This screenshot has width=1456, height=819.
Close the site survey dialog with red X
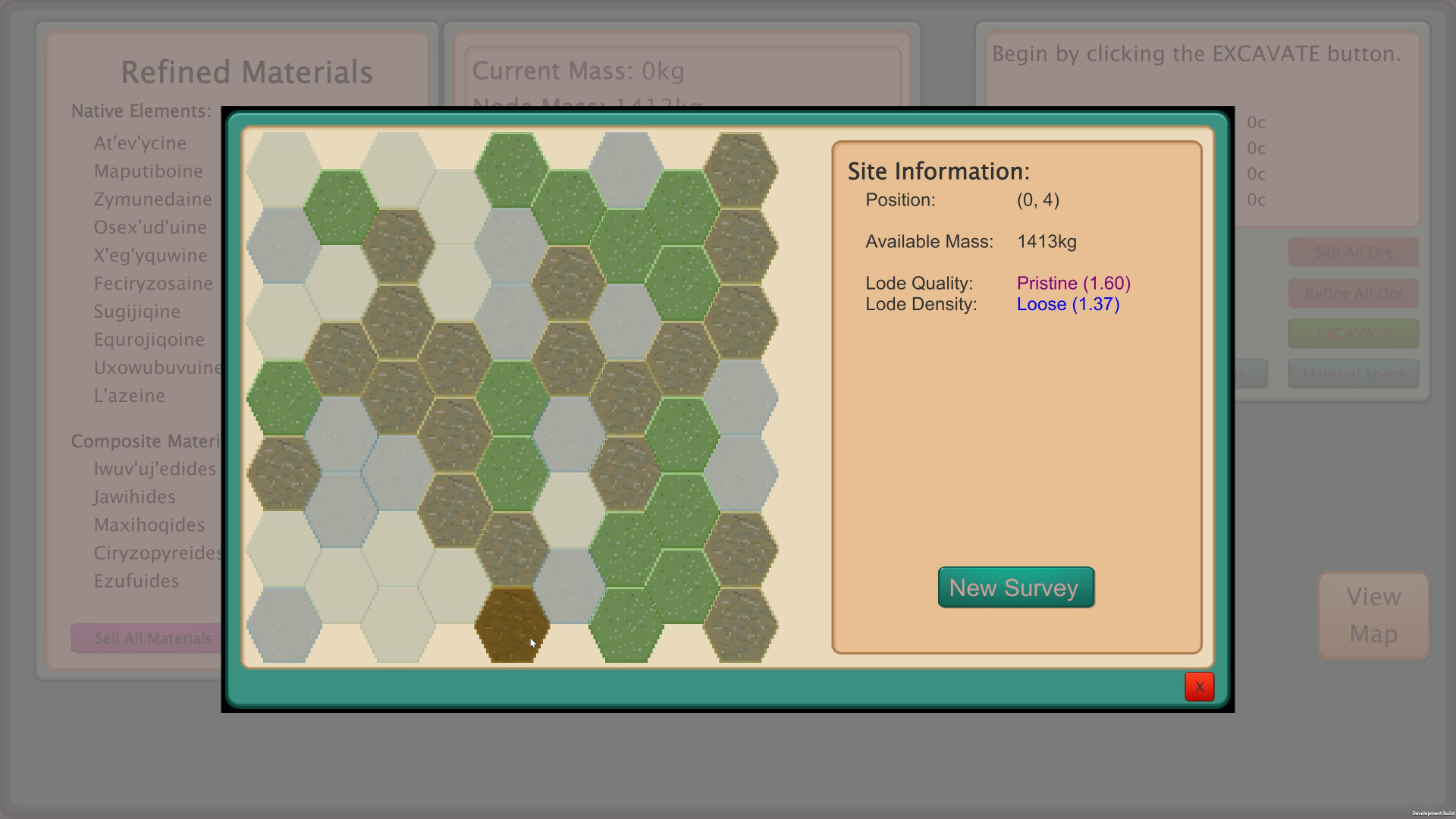(x=1199, y=687)
